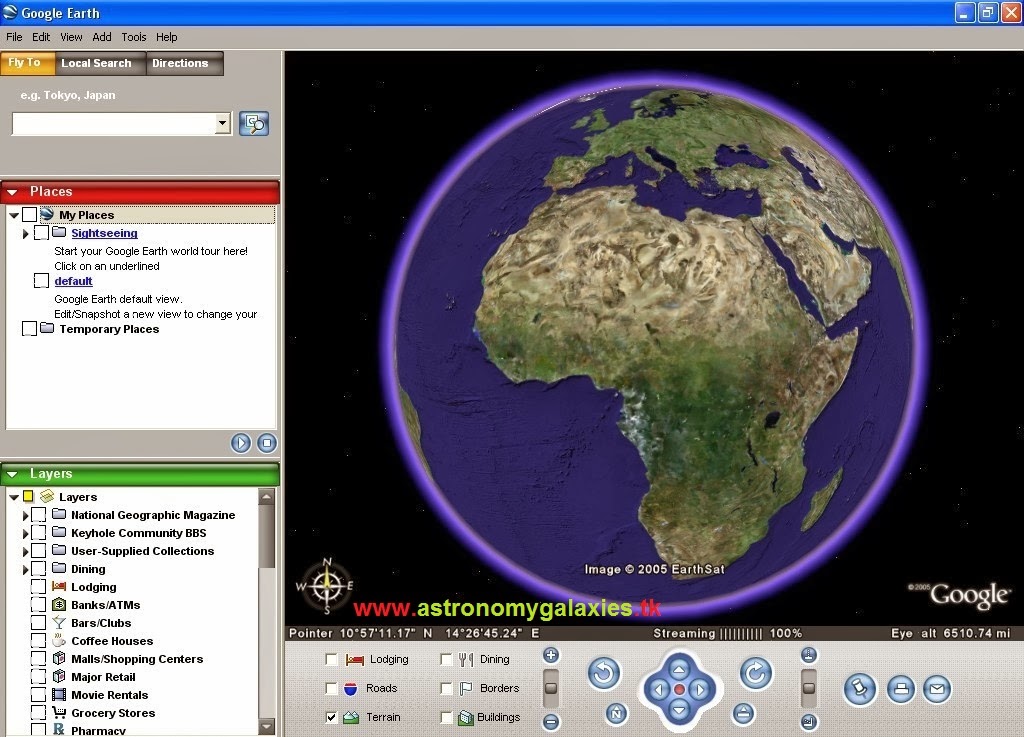Click the compass rose on the map

[x=326, y=586]
